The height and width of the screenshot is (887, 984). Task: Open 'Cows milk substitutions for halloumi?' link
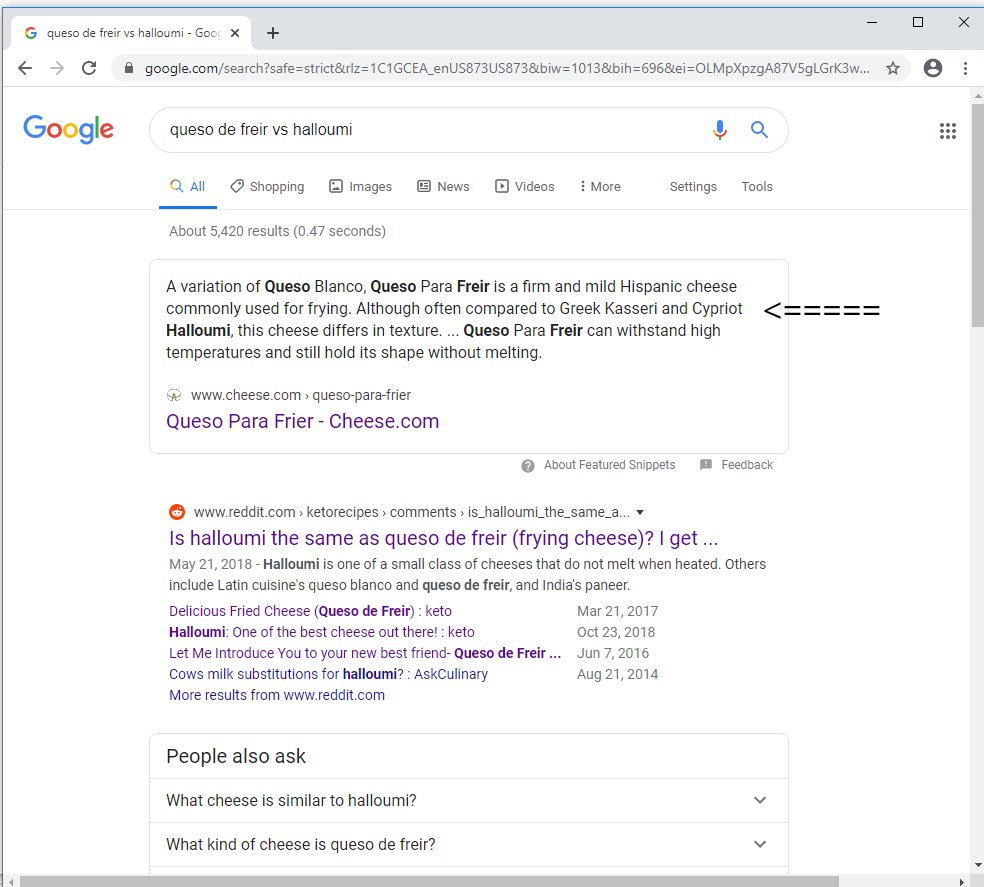[328, 674]
